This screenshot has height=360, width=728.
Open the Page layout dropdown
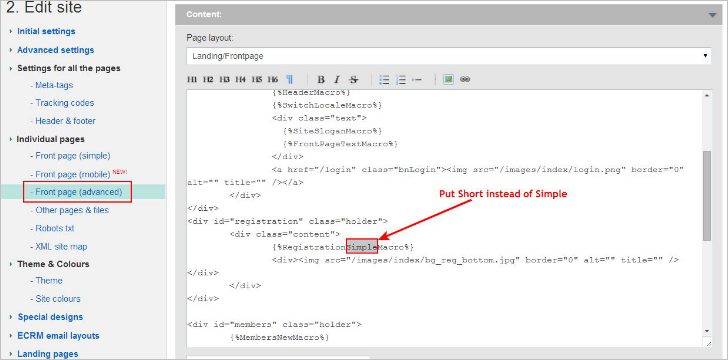[448, 56]
